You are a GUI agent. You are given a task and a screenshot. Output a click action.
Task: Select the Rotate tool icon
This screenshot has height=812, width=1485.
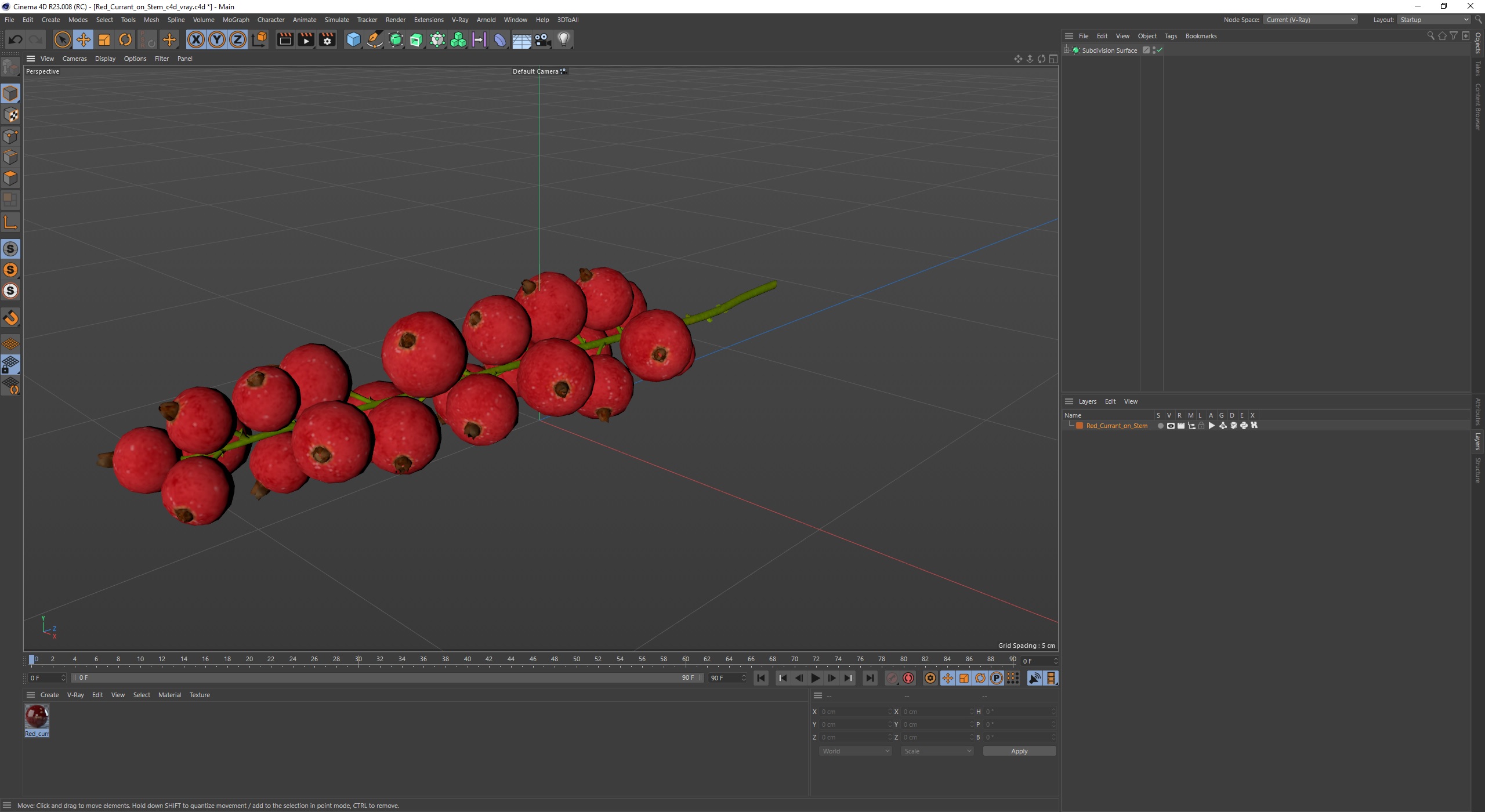click(126, 38)
